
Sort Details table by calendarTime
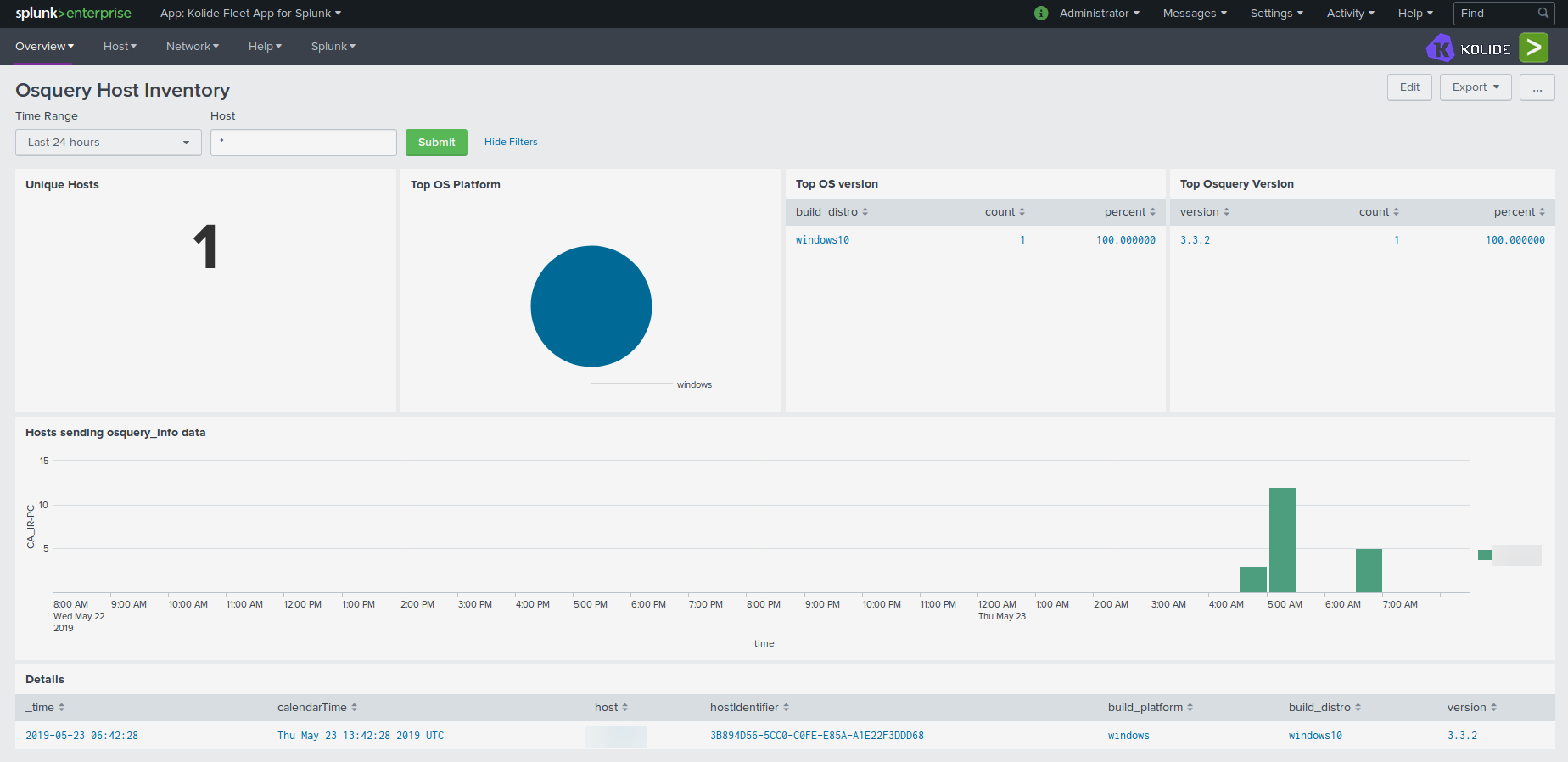pos(317,708)
